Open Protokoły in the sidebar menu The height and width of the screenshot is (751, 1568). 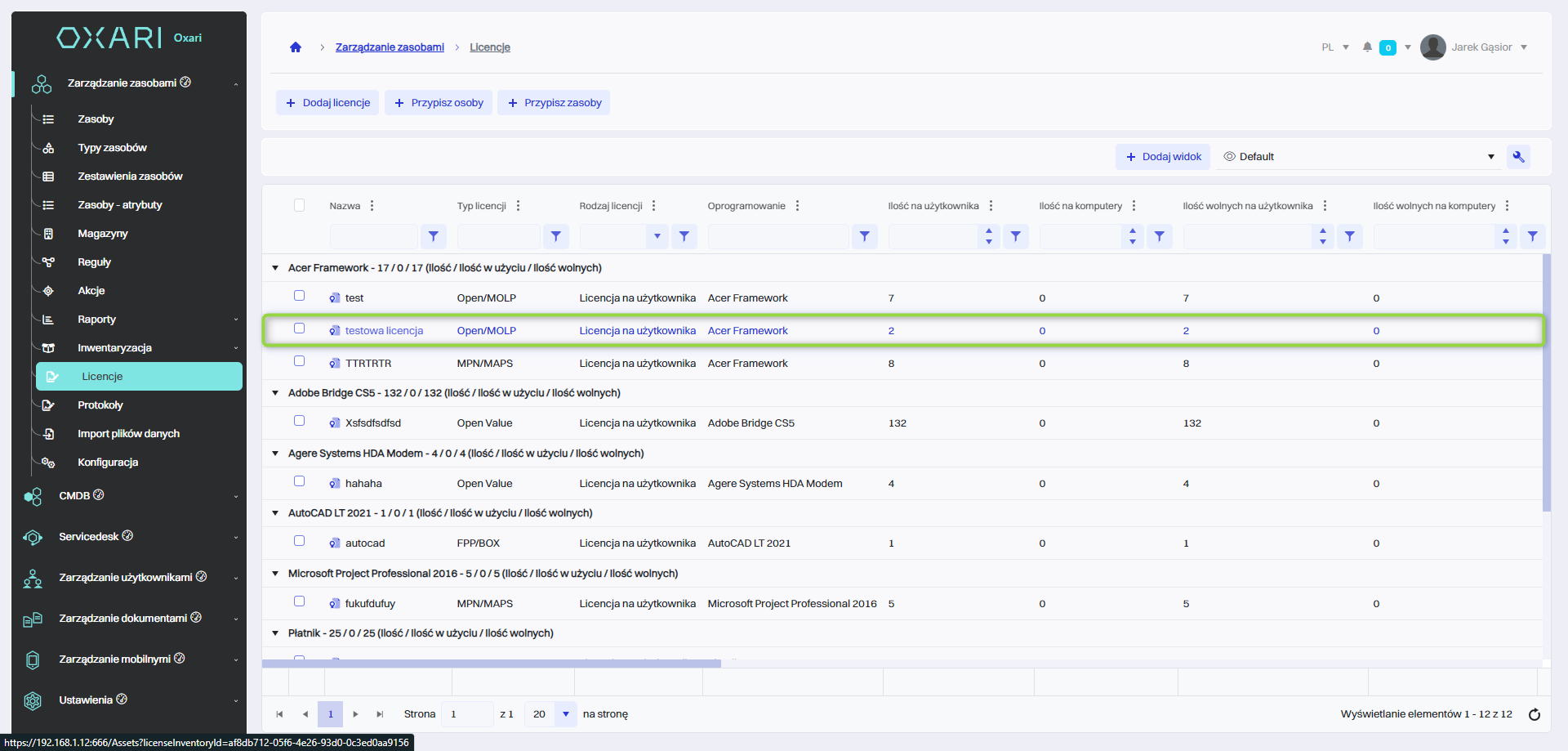click(100, 405)
